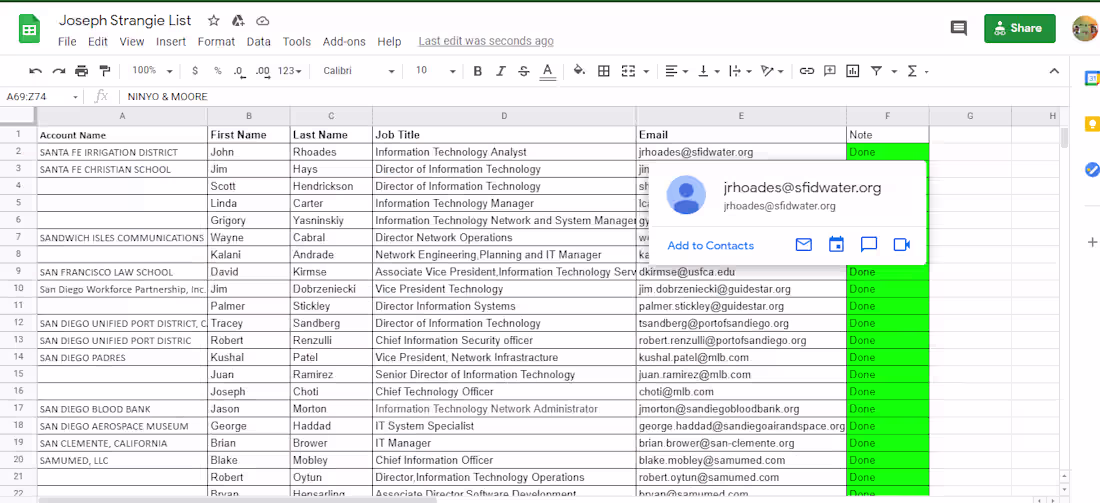The image size is (1100, 503).
Task: Expand the merge cells options arrow
Action: 646,72
